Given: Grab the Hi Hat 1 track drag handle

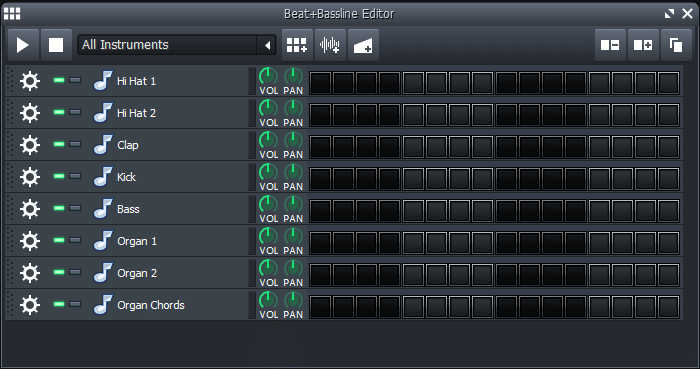Looking at the screenshot, I should coord(10,81).
